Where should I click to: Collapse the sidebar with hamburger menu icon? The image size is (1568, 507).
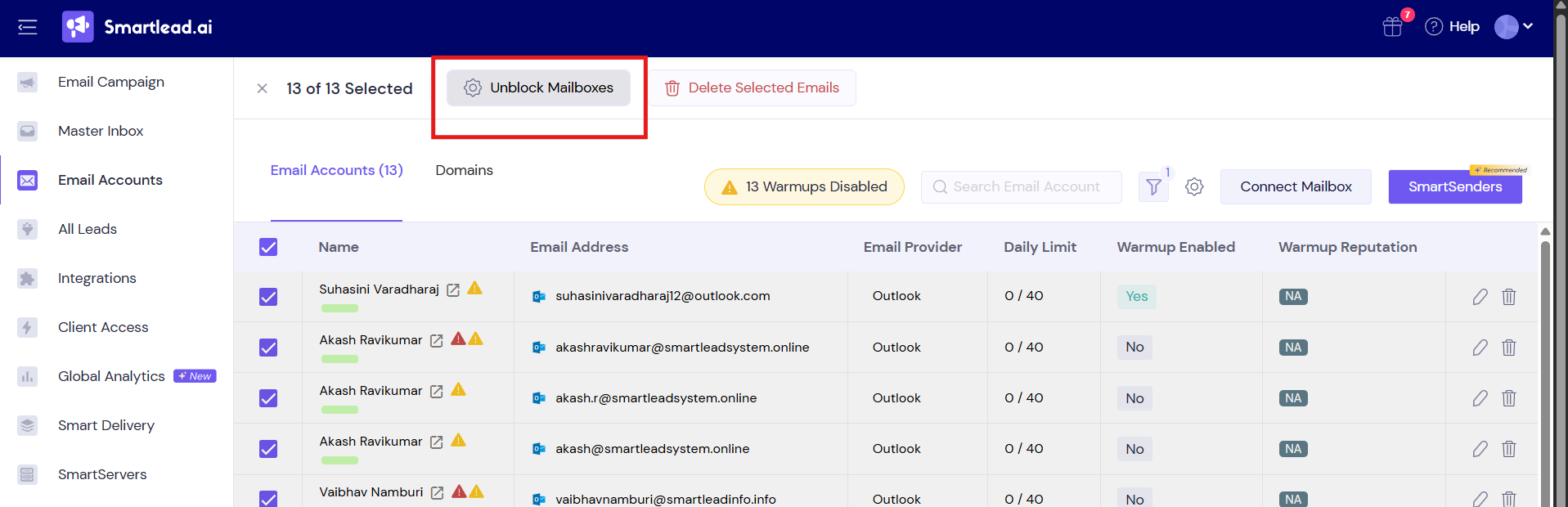(27, 27)
